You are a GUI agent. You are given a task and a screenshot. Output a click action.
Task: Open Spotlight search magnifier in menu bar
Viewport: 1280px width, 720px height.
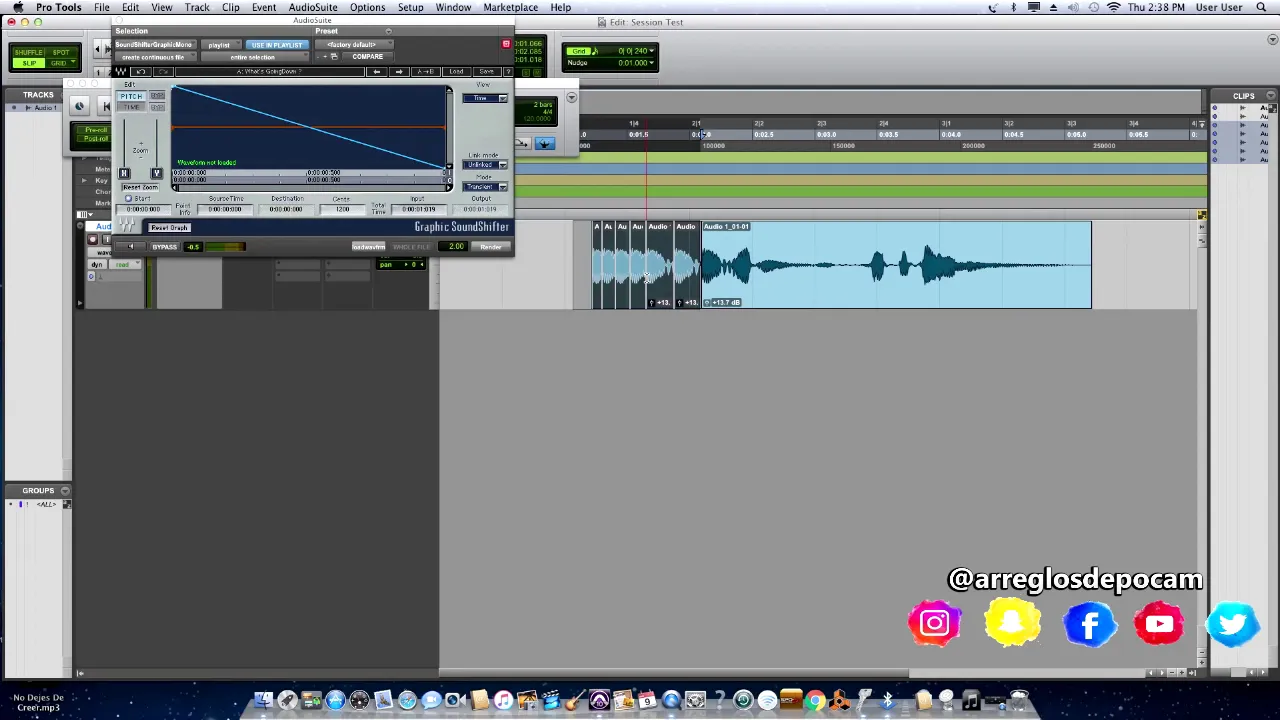(x=1261, y=7)
